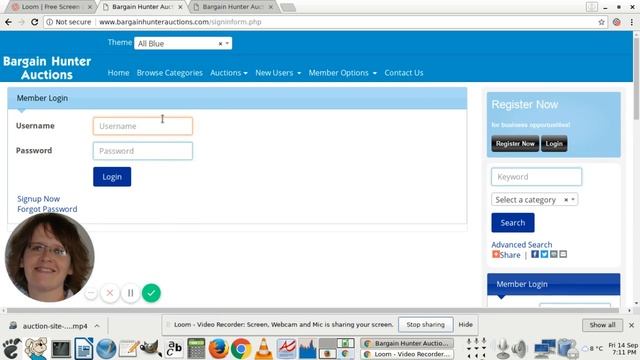
Task: Open Firefox from the taskbar
Action: pos(218,349)
